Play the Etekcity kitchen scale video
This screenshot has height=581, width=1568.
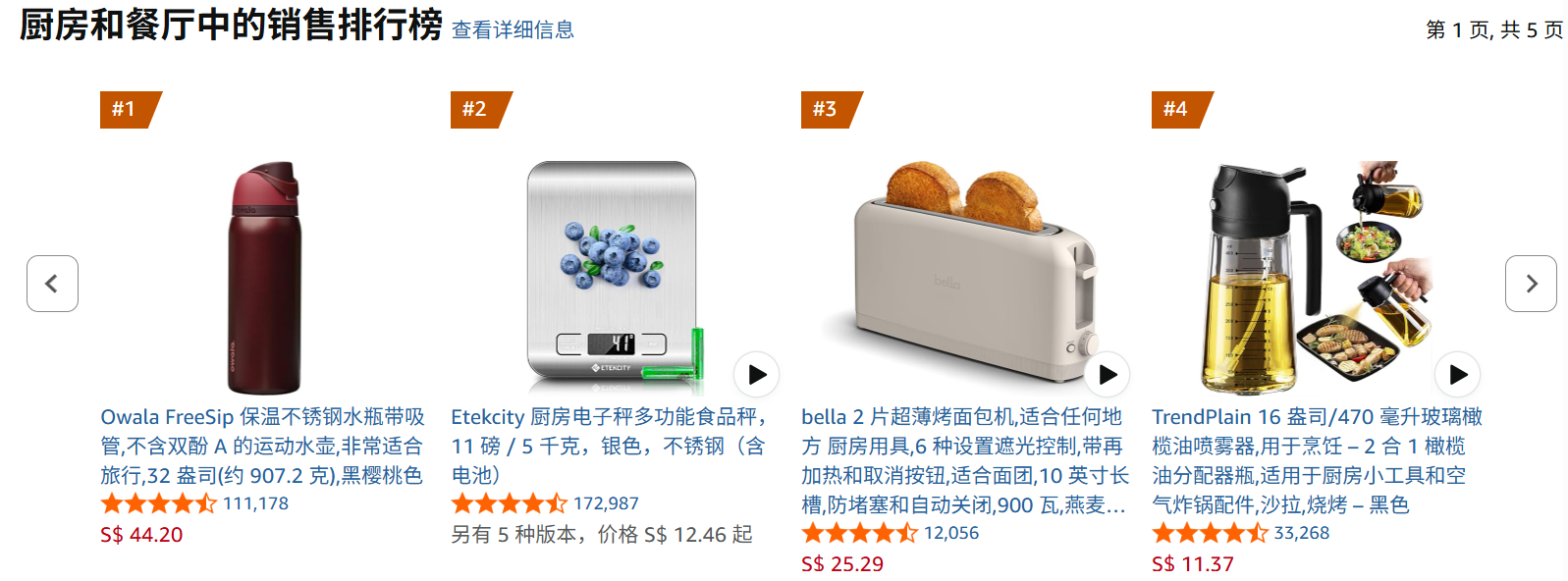pyautogui.click(x=757, y=374)
